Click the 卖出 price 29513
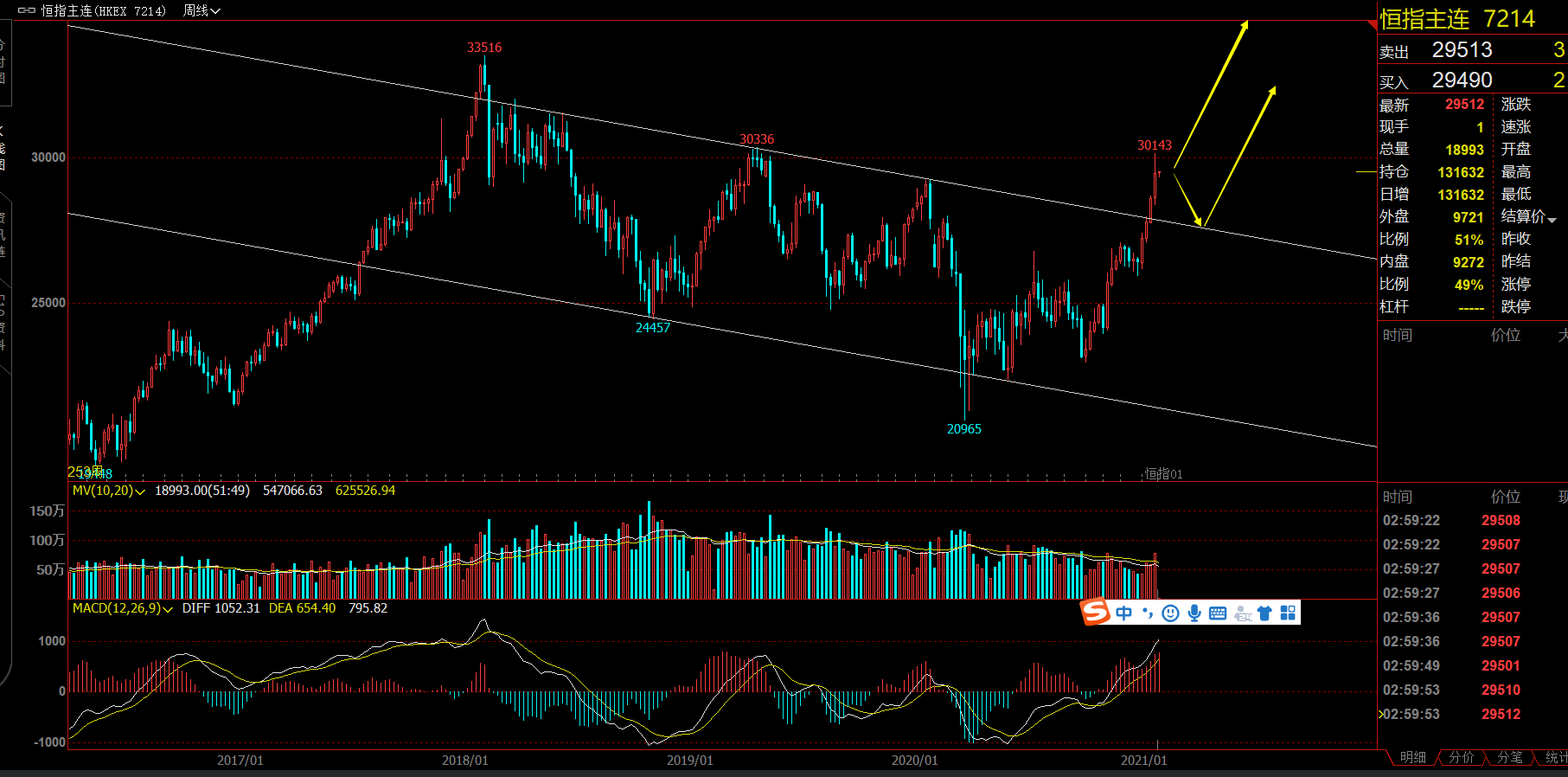Image resolution: width=1568 pixels, height=777 pixels. coord(1462,50)
